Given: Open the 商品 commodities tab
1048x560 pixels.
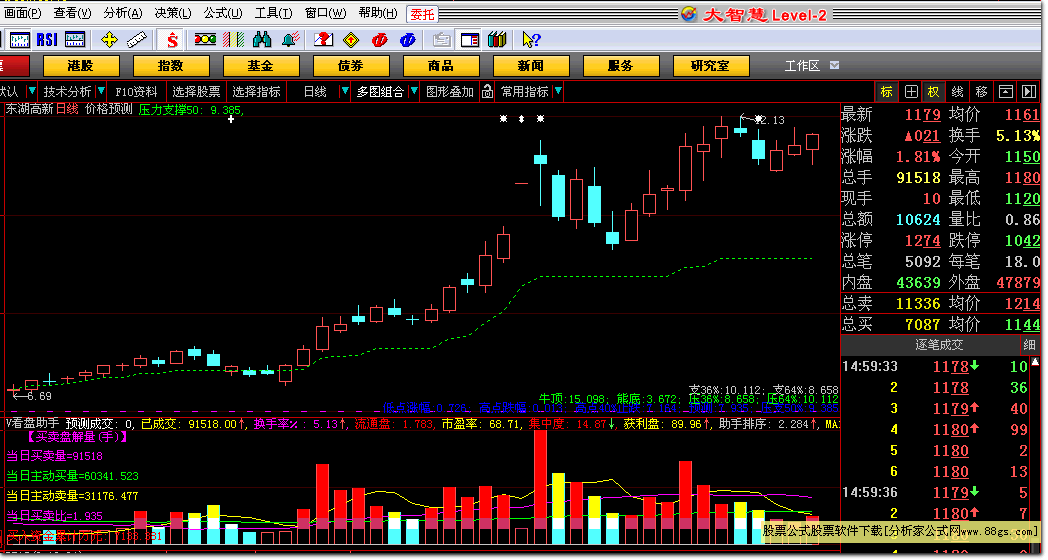Looking at the screenshot, I should click(441, 65).
